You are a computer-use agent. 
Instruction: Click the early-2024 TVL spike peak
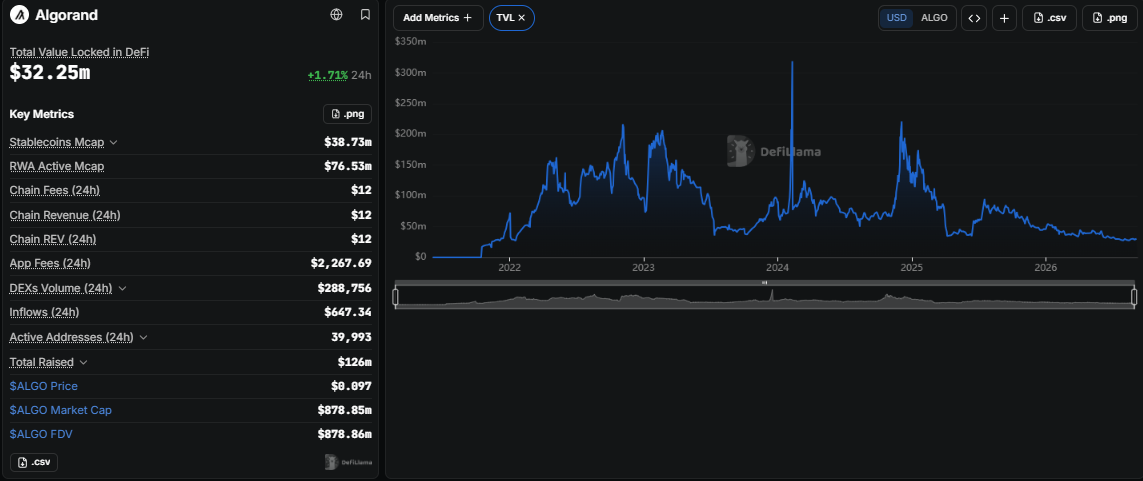coord(792,63)
